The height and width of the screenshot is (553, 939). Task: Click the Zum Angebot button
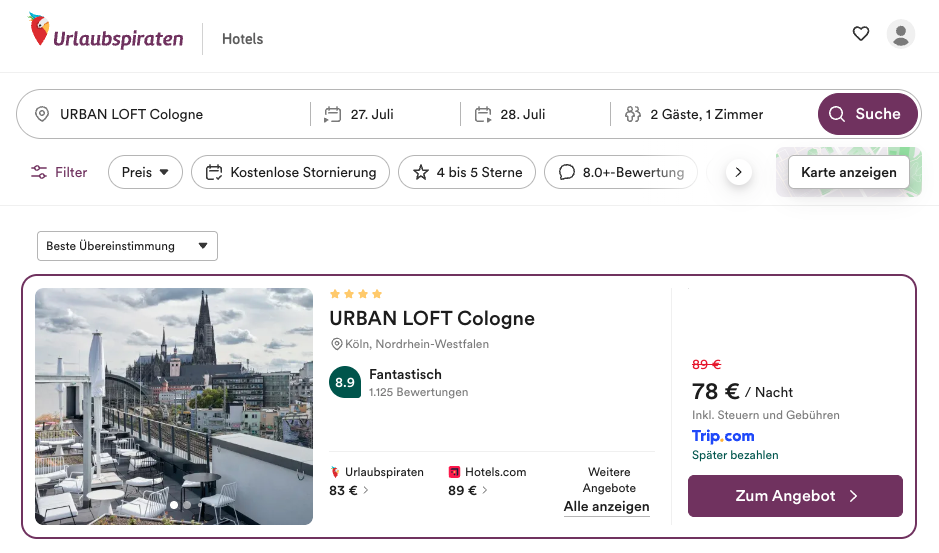coord(795,496)
